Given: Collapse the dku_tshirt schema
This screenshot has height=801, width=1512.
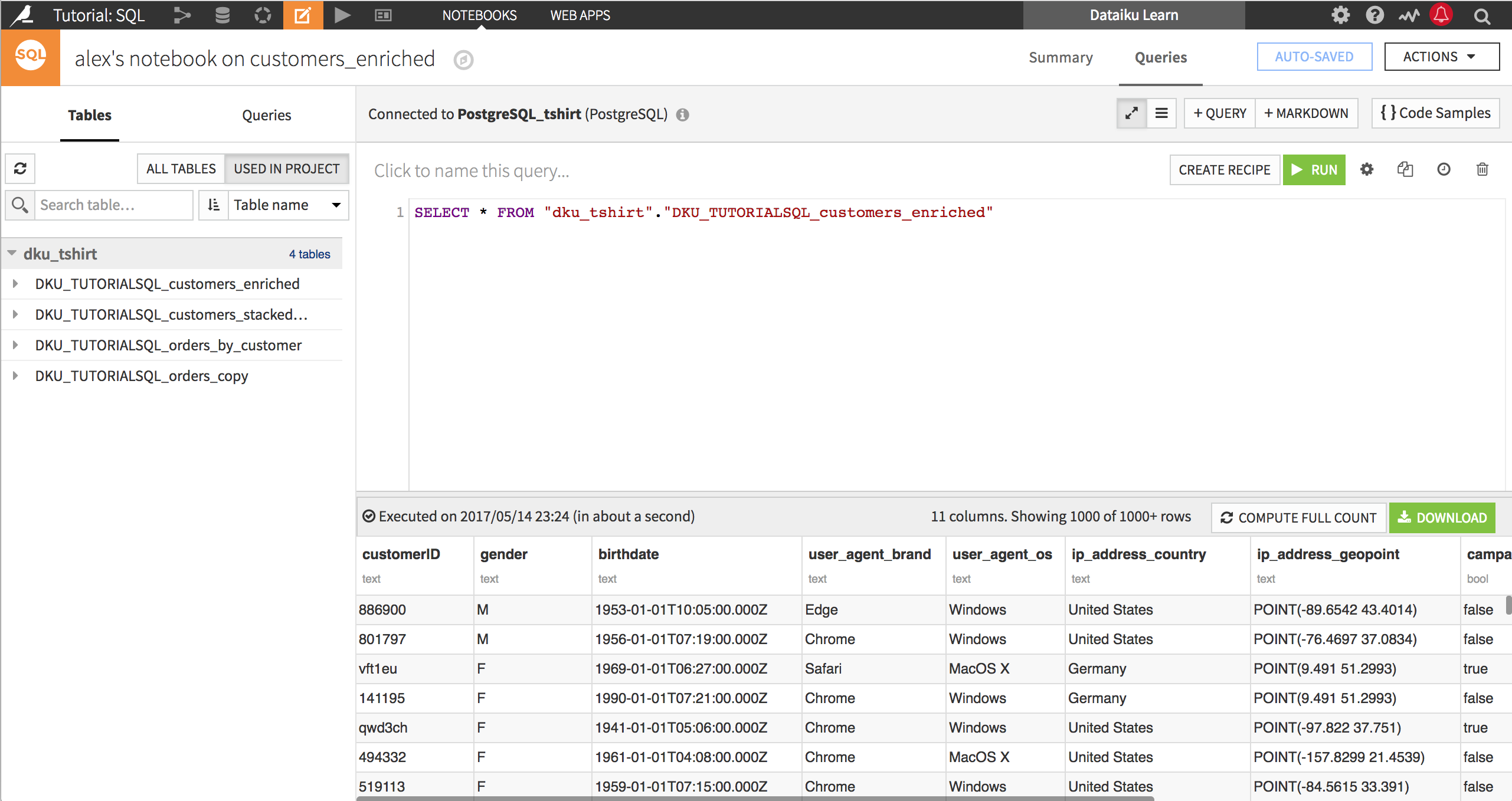Looking at the screenshot, I should point(12,254).
